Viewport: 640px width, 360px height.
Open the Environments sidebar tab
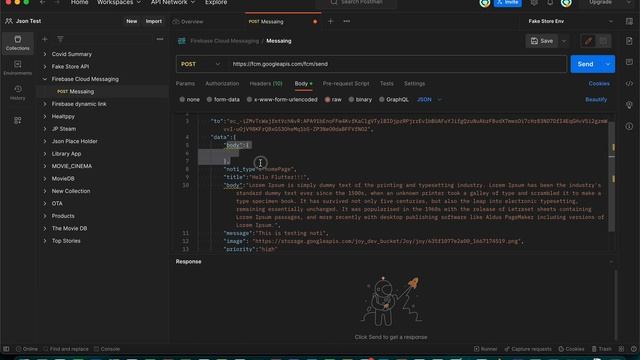[18, 68]
